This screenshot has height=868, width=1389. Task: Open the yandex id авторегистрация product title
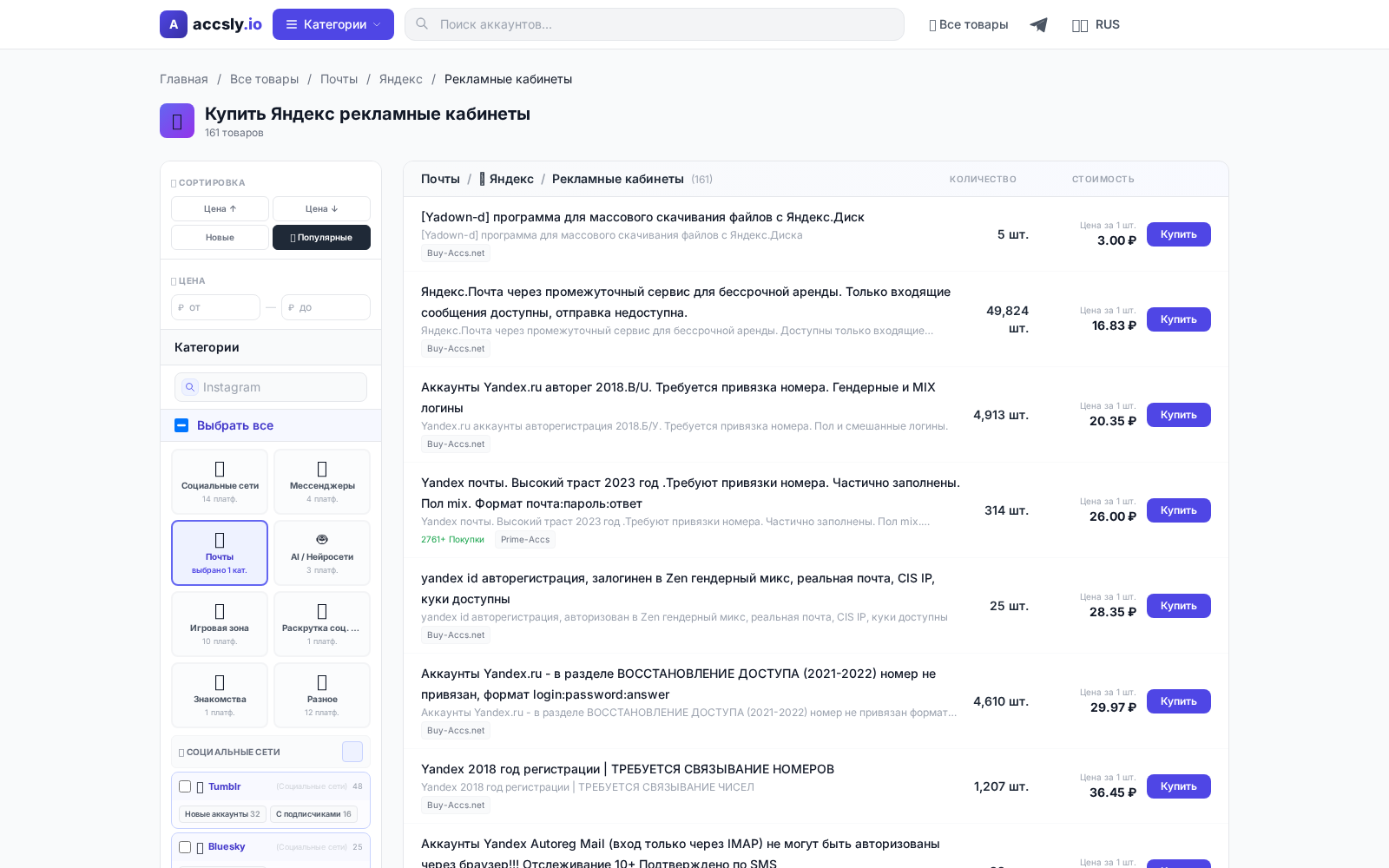678,589
